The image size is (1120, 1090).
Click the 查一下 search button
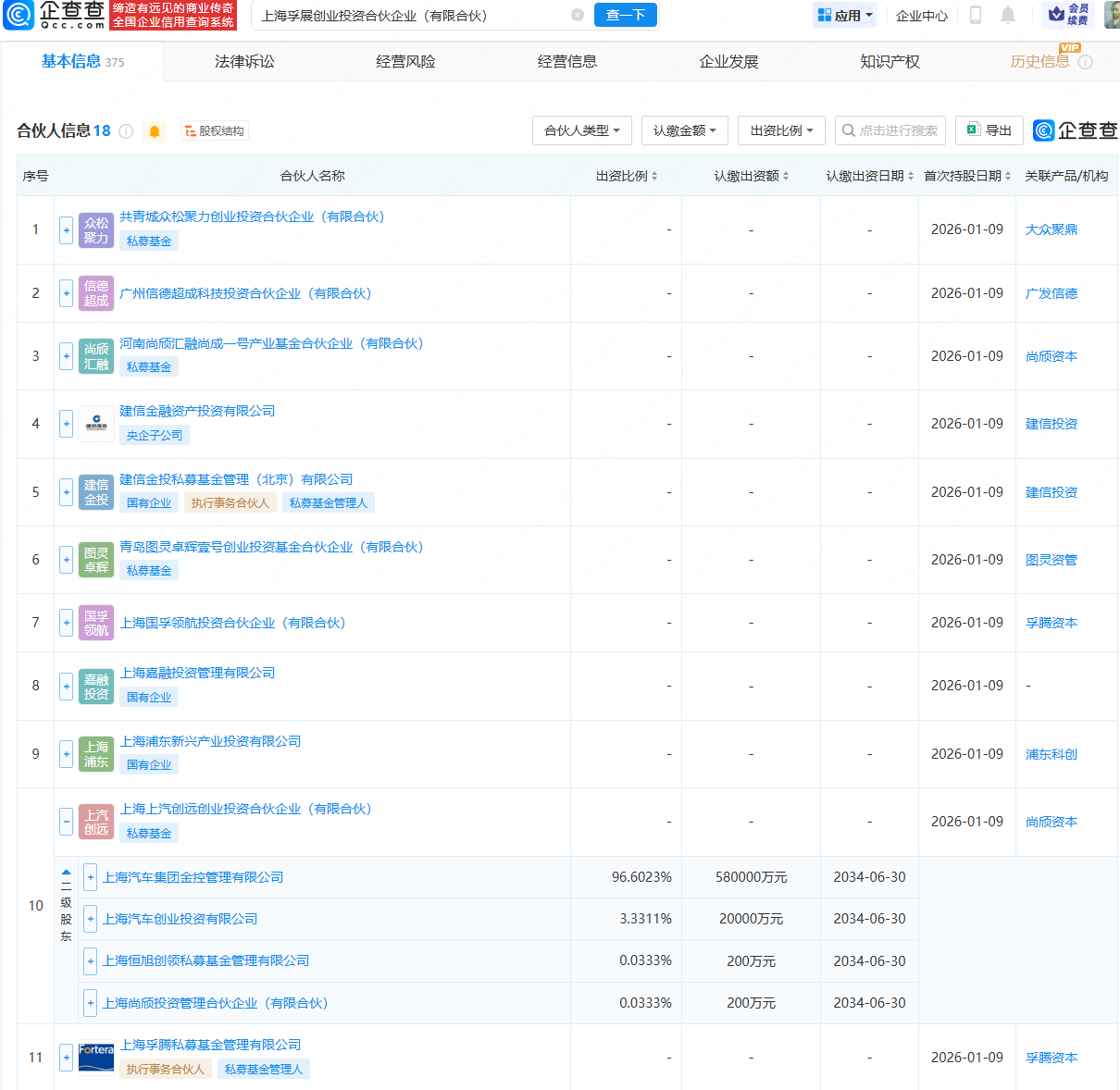coord(626,15)
